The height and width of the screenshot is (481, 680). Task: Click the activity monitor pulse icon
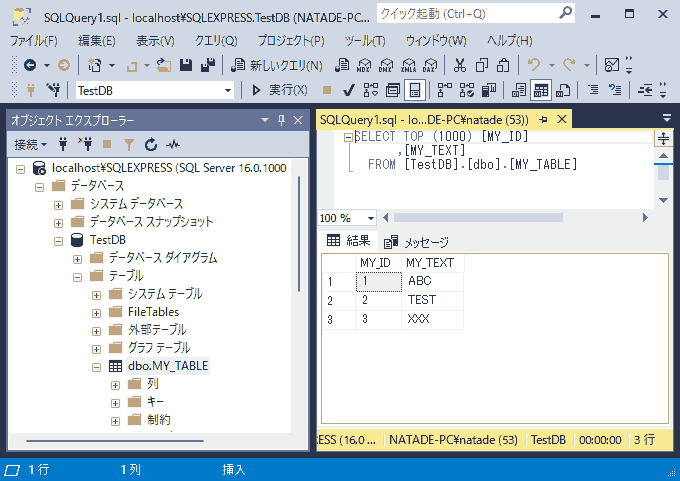tap(173, 144)
